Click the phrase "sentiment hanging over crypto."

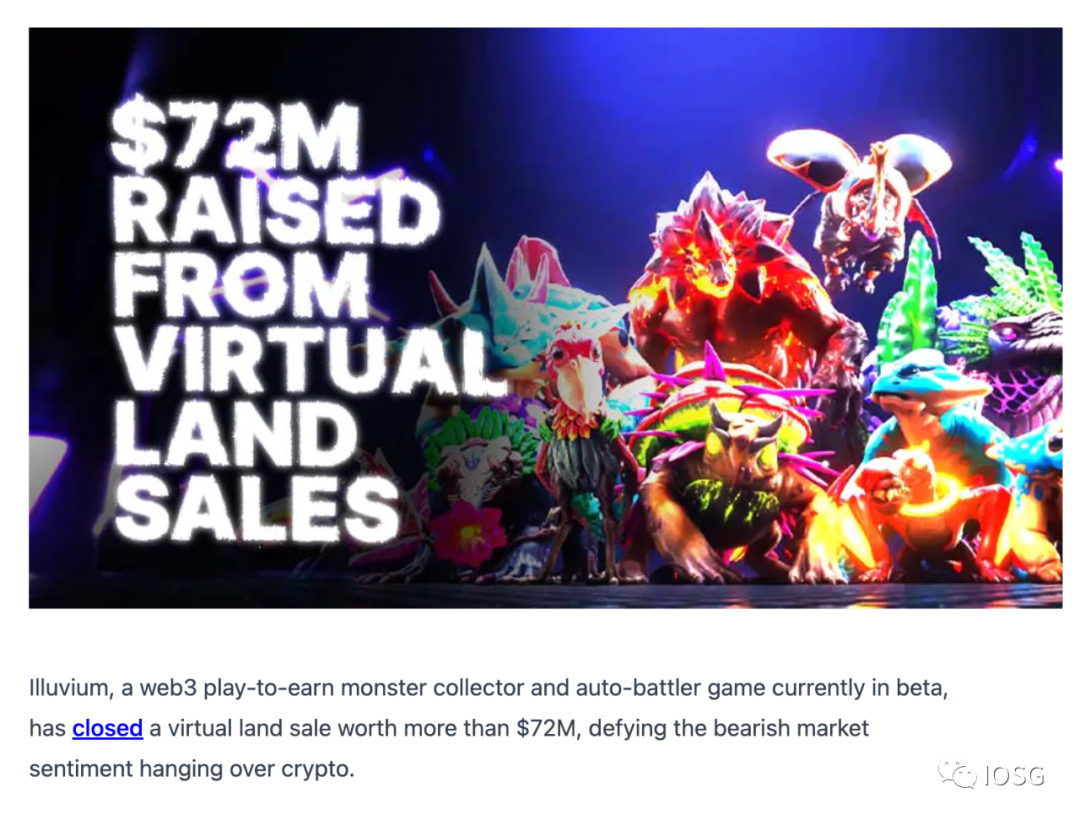click(x=192, y=770)
